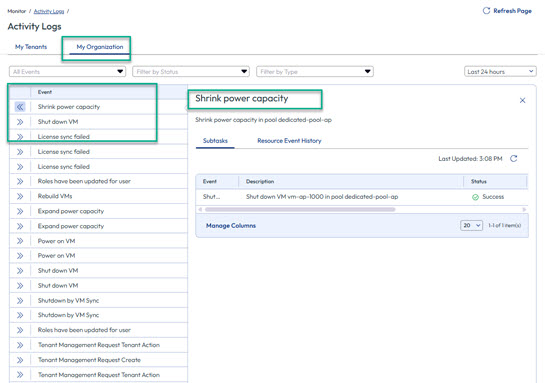Click the green Success check icon
This screenshot has width=545, height=383.
(x=475, y=197)
